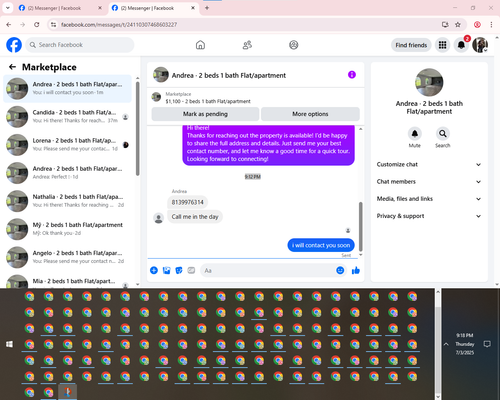Click Mark as pending button
The image size is (500, 400).
[x=205, y=114]
